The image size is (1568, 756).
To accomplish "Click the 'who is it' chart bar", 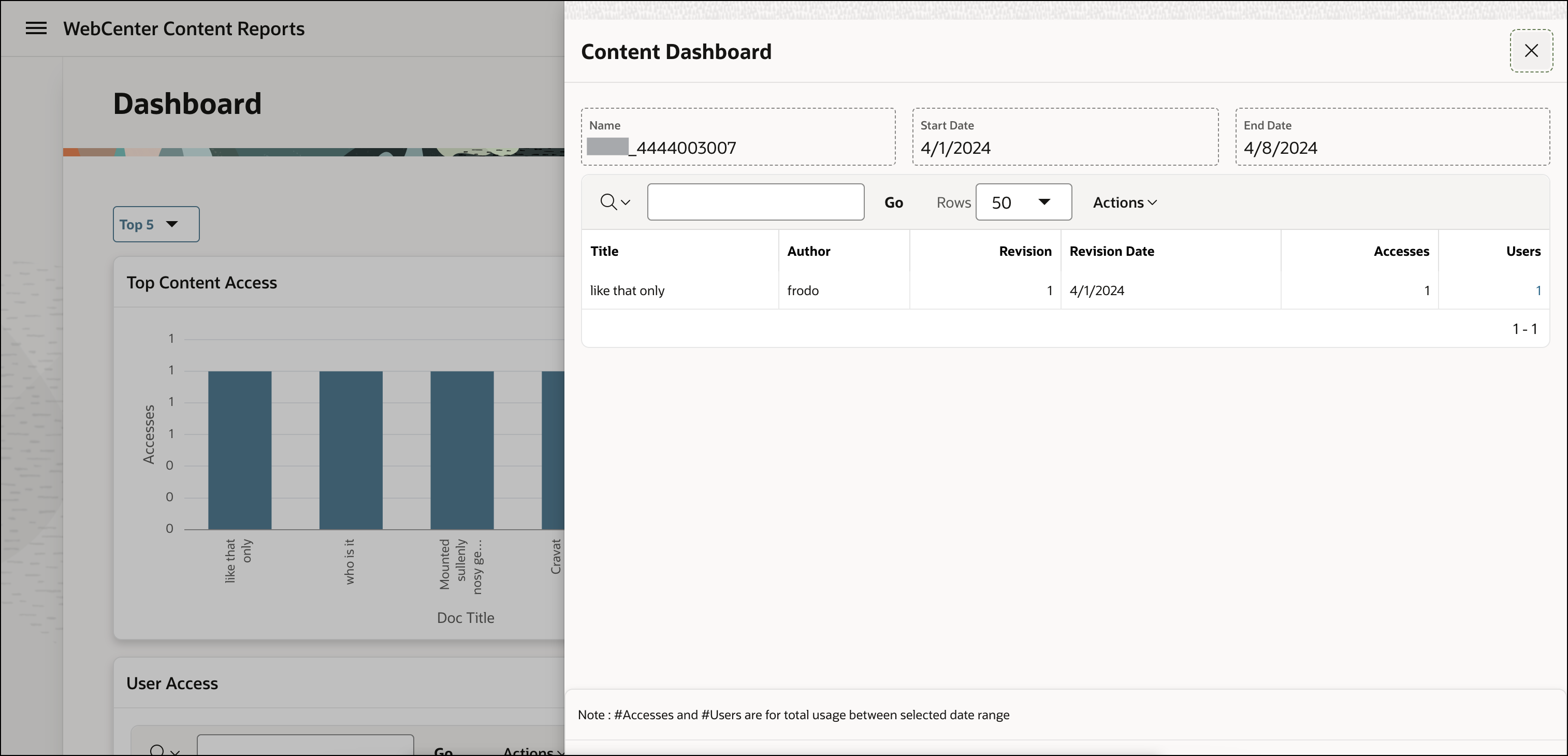I will coord(351,450).
